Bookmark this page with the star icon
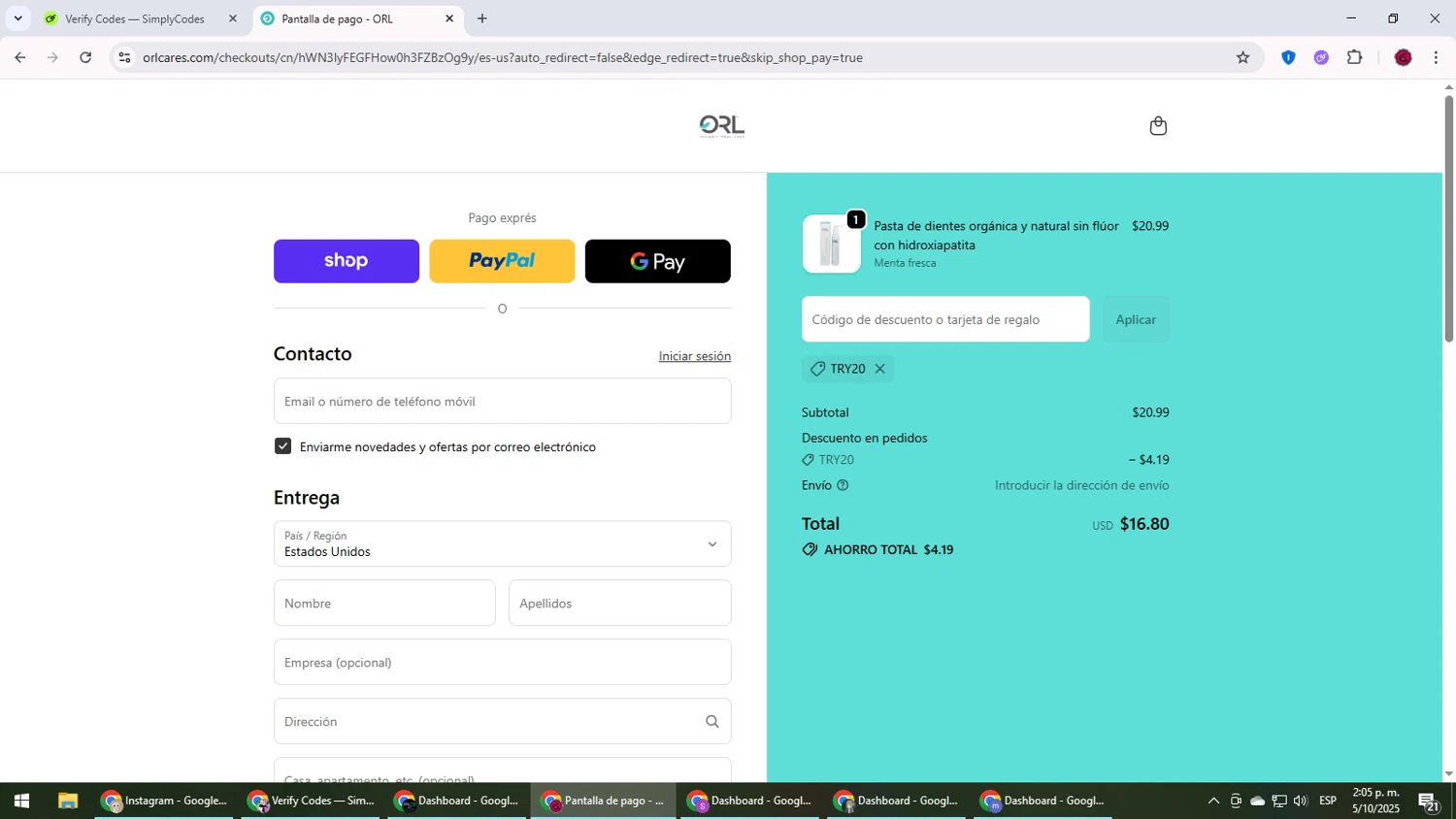Image resolution: width=1456 pixels, height=819 pixels. 1242,57
